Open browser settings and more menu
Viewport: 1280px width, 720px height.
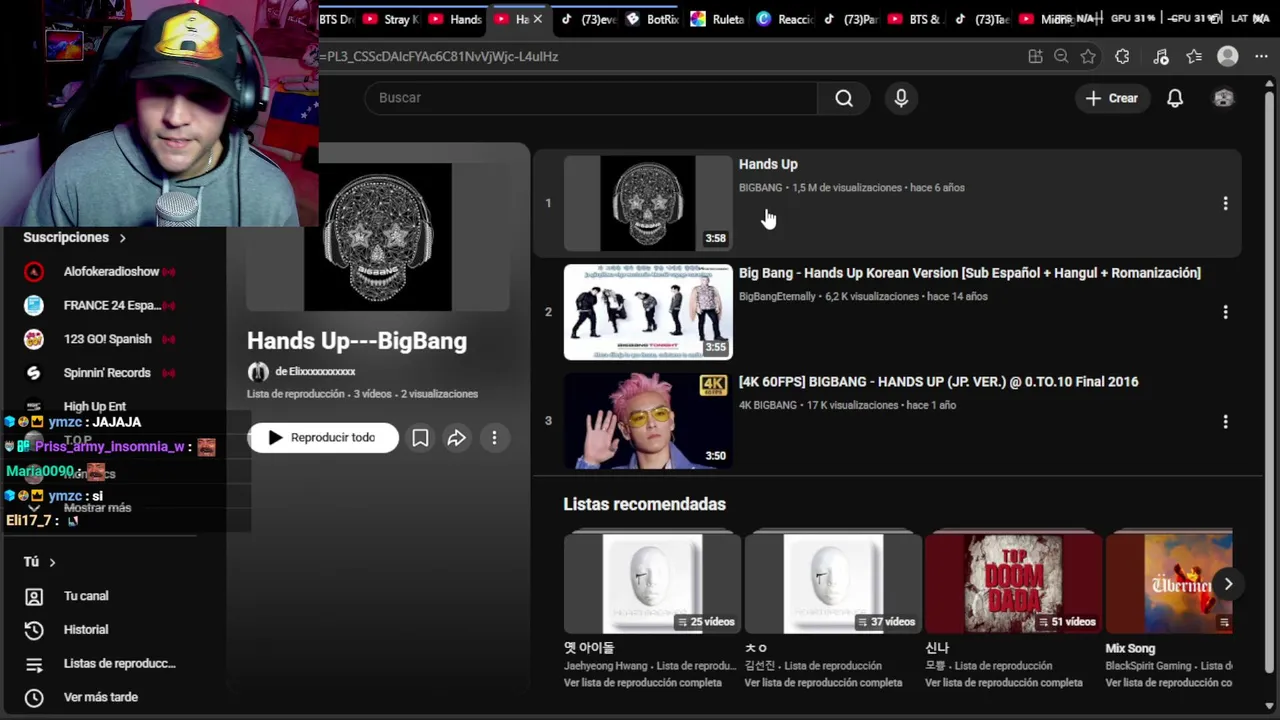pyautogui.click(x=1261, y=57)
